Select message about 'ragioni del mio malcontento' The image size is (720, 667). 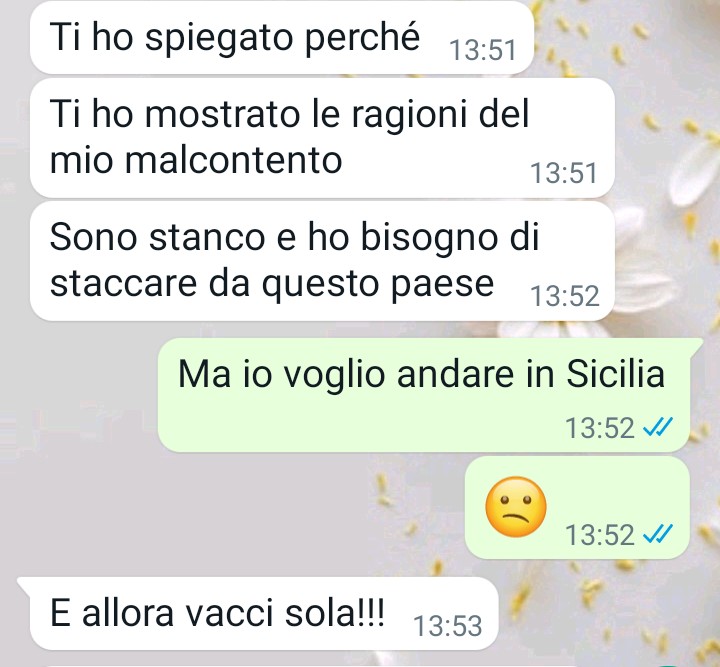click(x=322, y=138)
